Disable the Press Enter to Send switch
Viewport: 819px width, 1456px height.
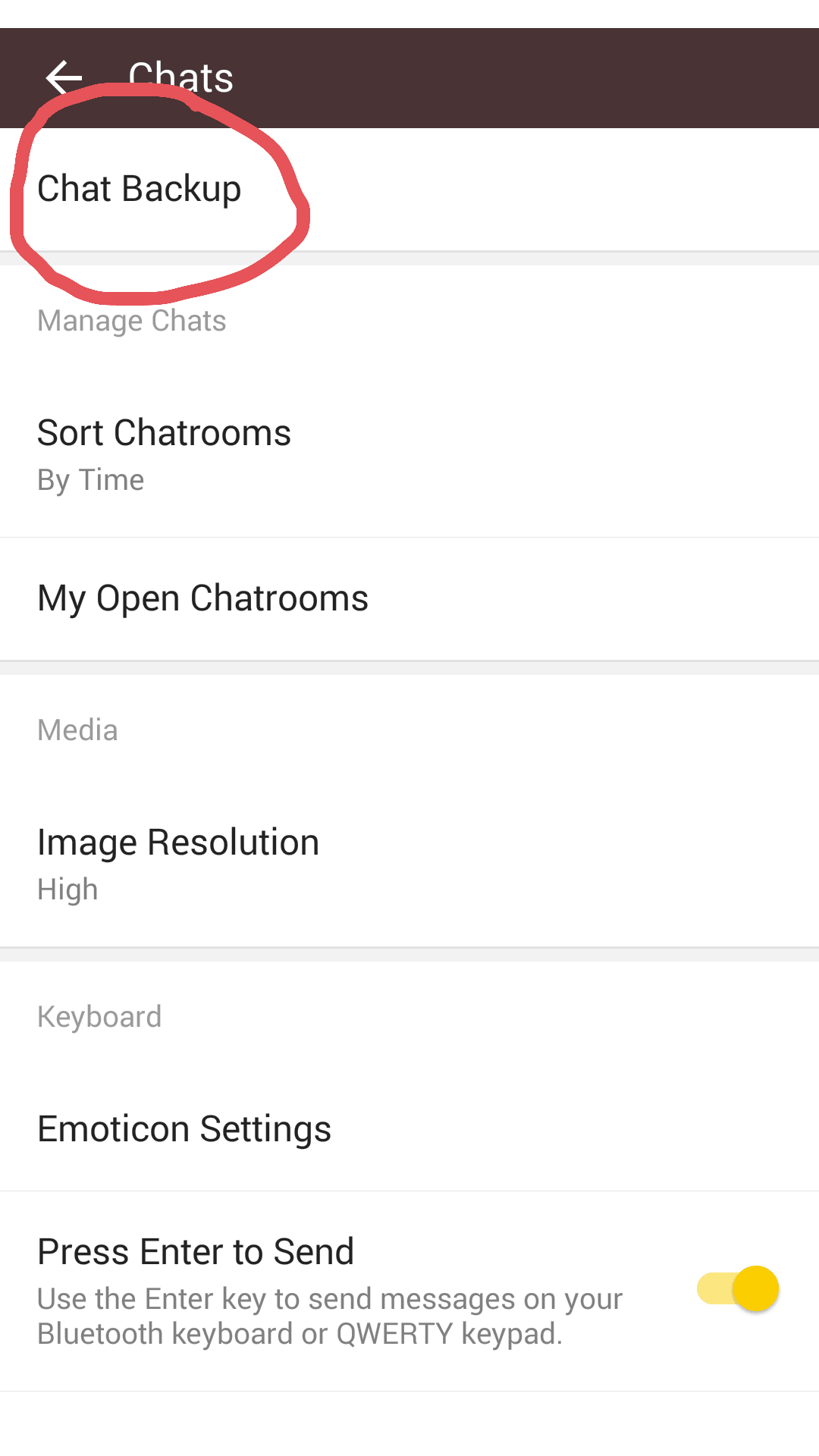[x=737, y=1288]
